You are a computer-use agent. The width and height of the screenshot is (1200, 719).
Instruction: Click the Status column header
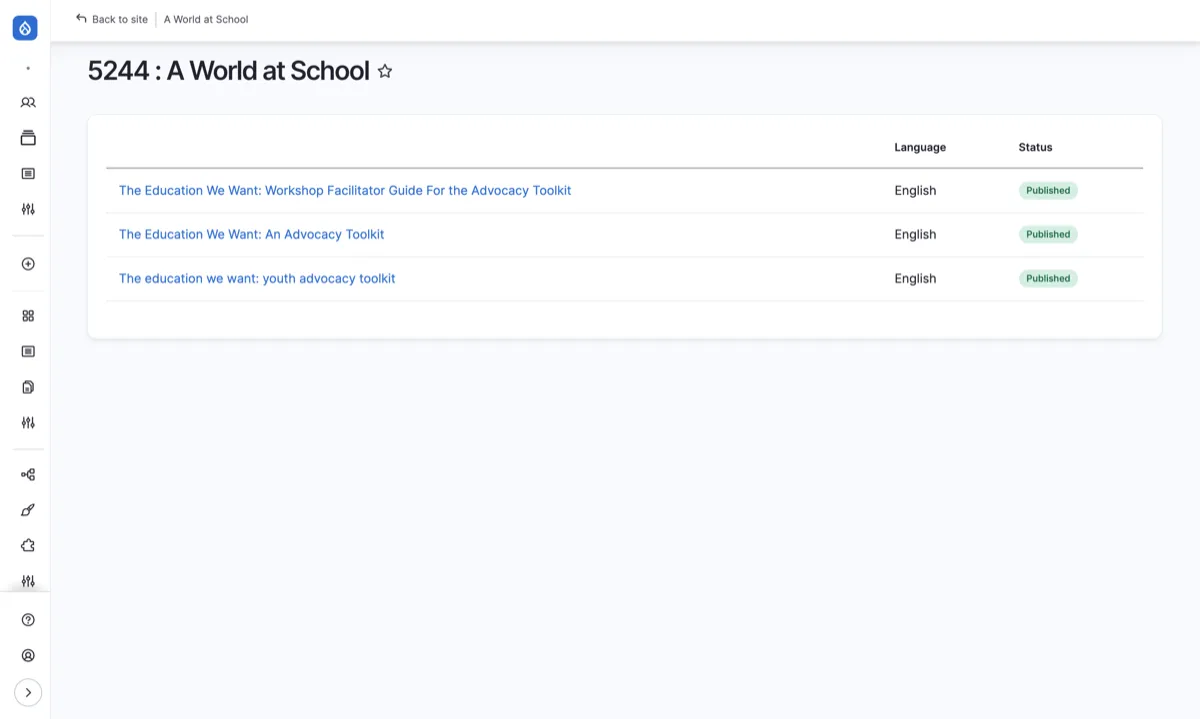pos(1035,147)
